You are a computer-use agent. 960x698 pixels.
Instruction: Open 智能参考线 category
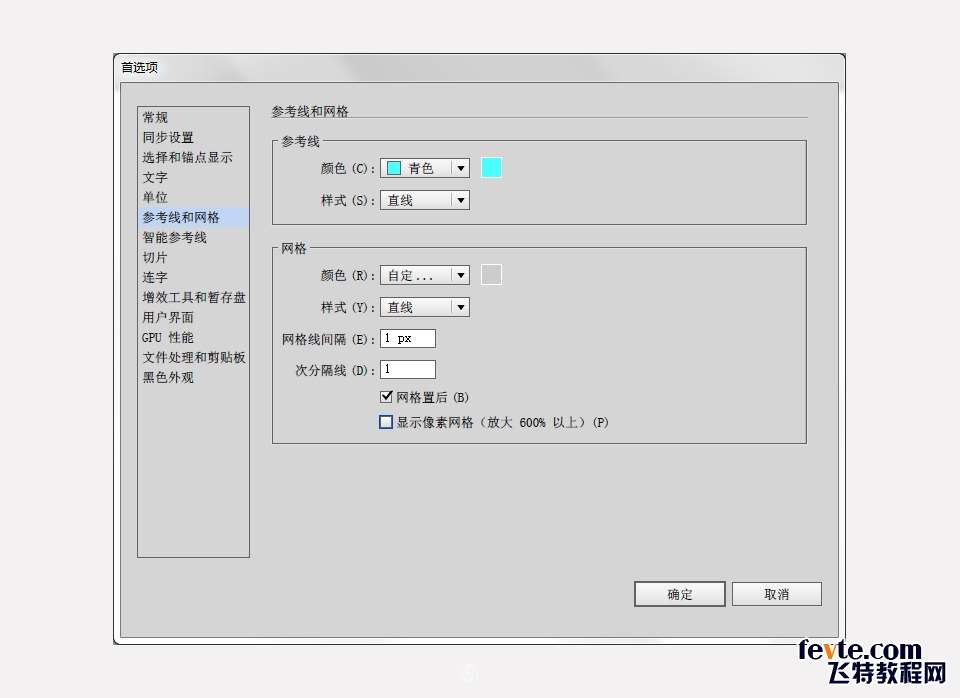[x=193, y=238]
